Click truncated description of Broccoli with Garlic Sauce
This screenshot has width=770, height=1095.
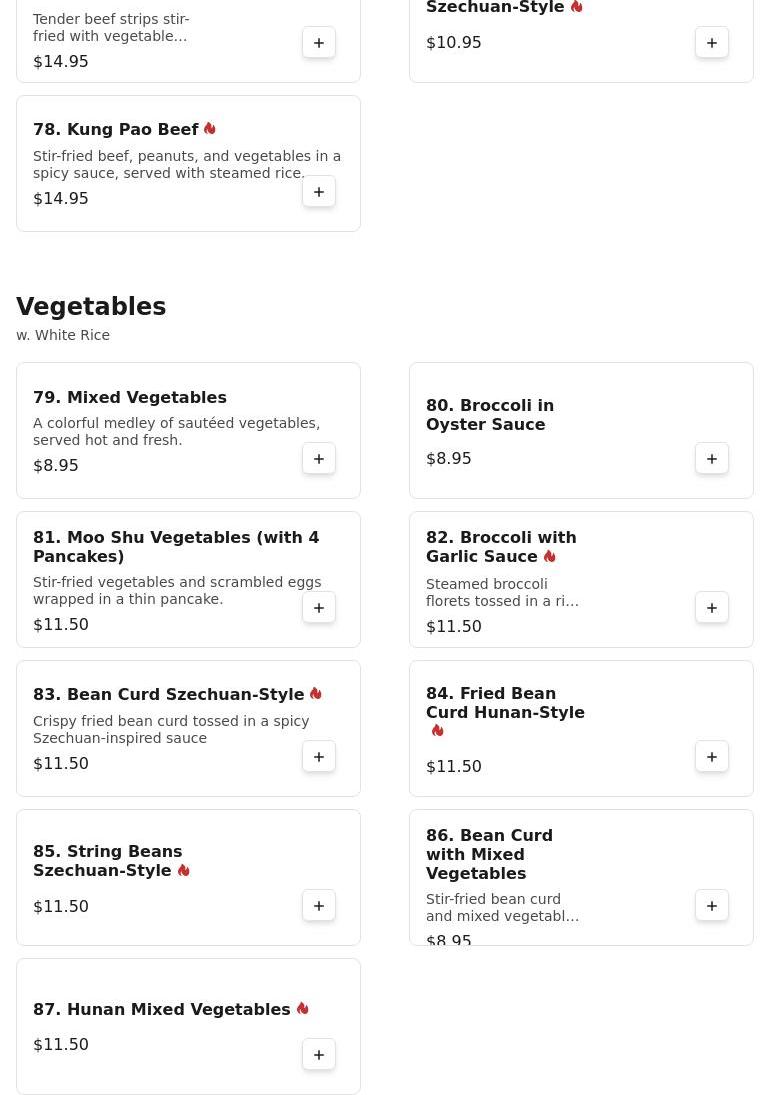coord(502,592)
